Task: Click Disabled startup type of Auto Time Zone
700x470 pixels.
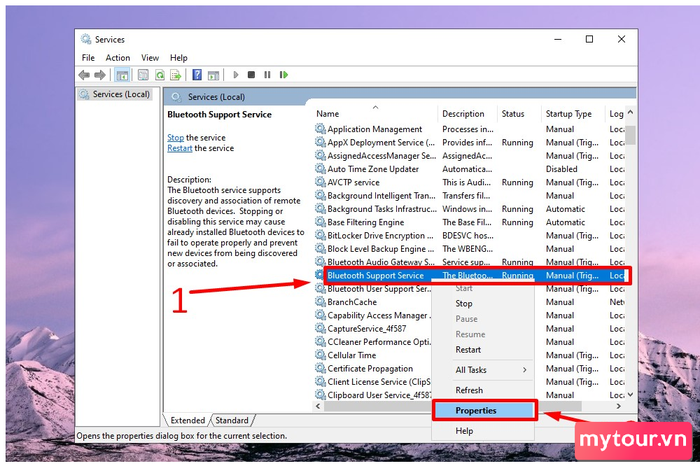Action: tap(562, 169)
